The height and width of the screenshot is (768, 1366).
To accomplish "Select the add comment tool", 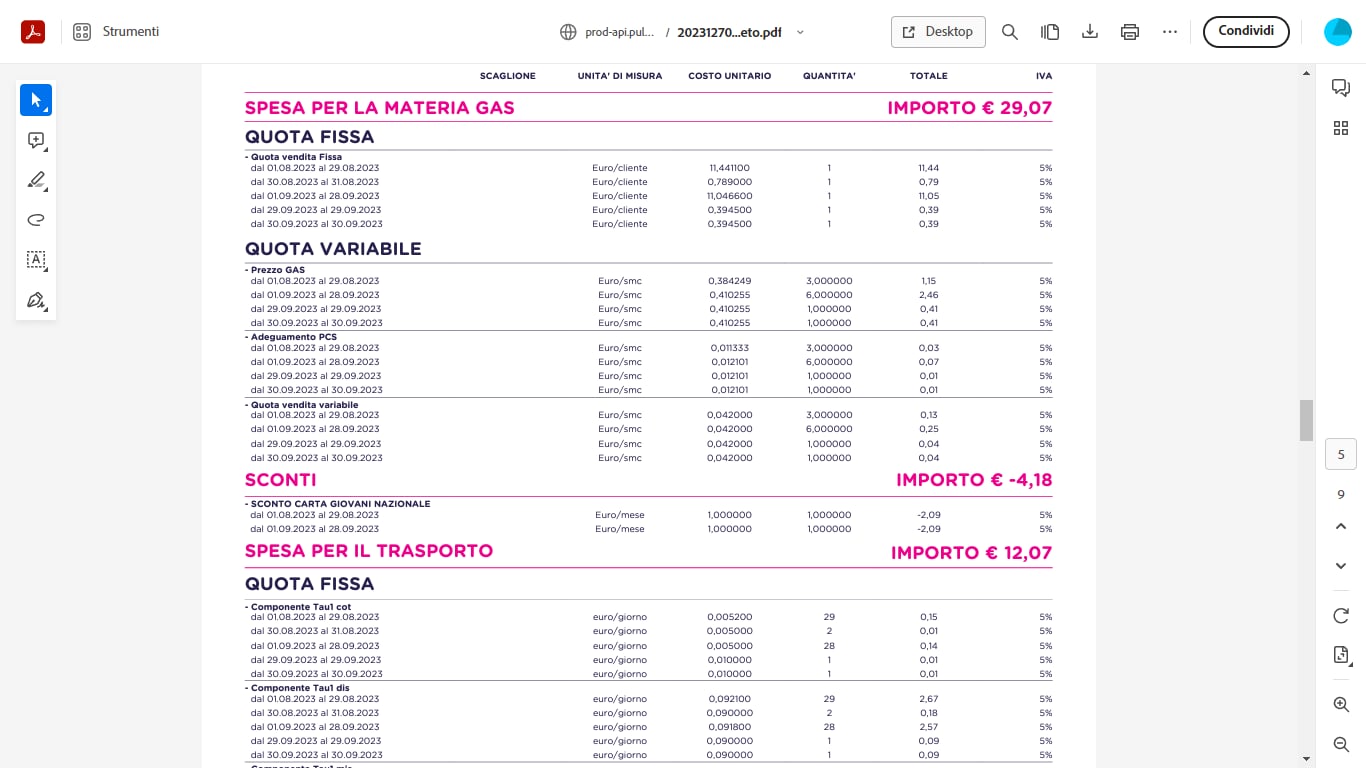I will [x=36, y=141].
